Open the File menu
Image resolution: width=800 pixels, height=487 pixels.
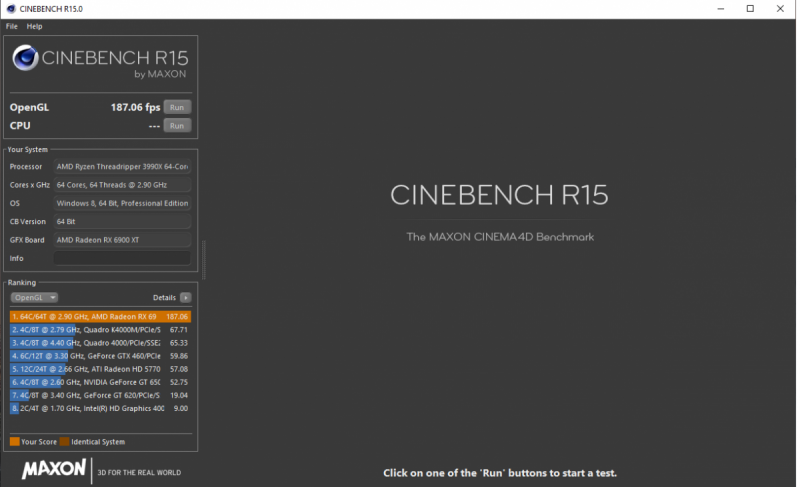tap(12, 26)
